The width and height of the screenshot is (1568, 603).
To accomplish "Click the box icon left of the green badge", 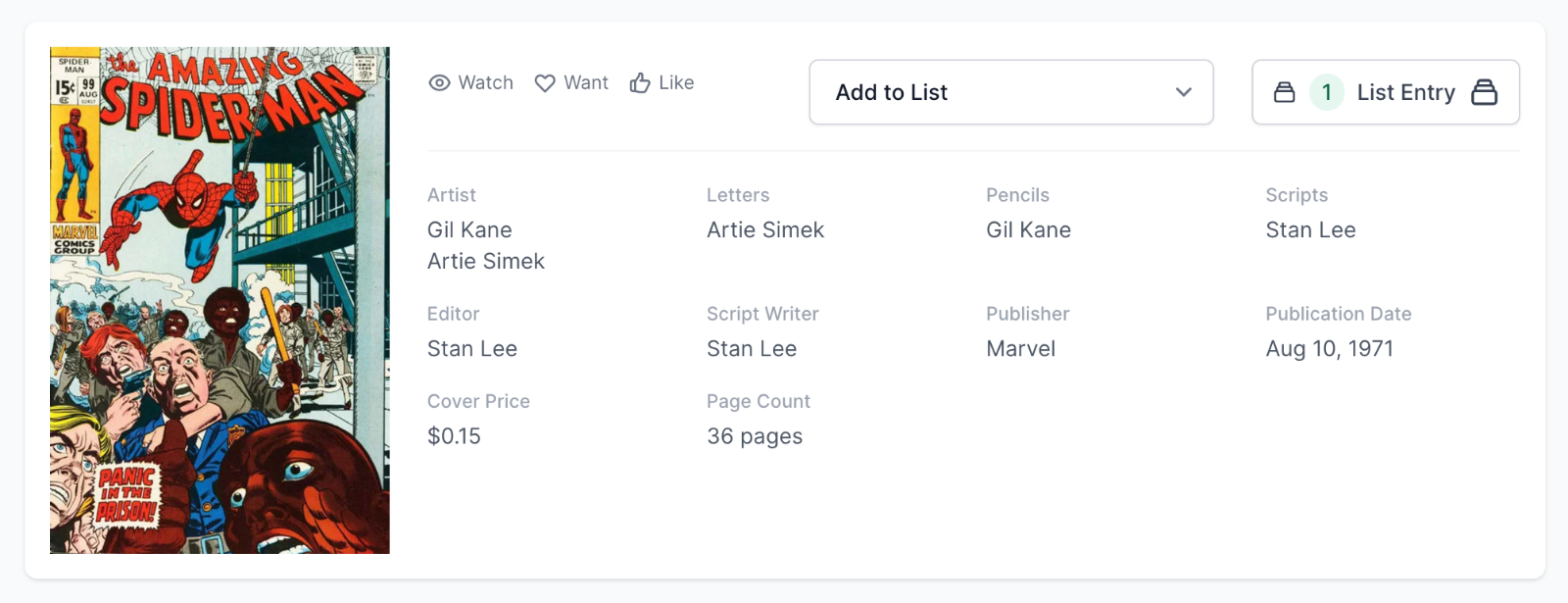I will point(1284,92).
